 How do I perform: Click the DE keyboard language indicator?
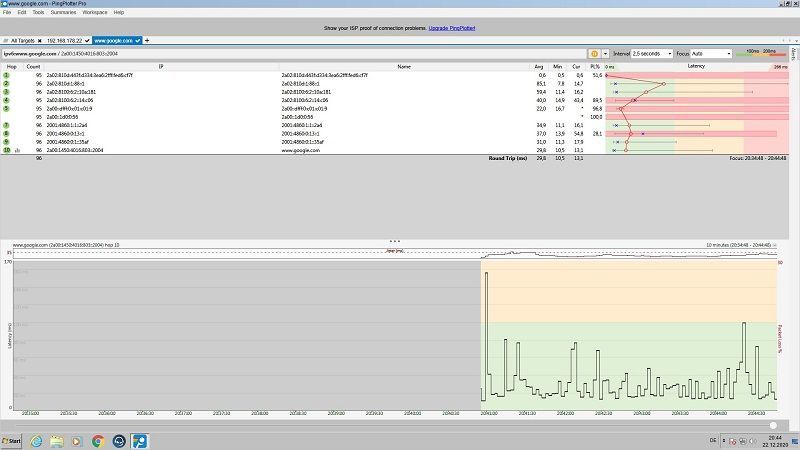[x=713, y=440]
